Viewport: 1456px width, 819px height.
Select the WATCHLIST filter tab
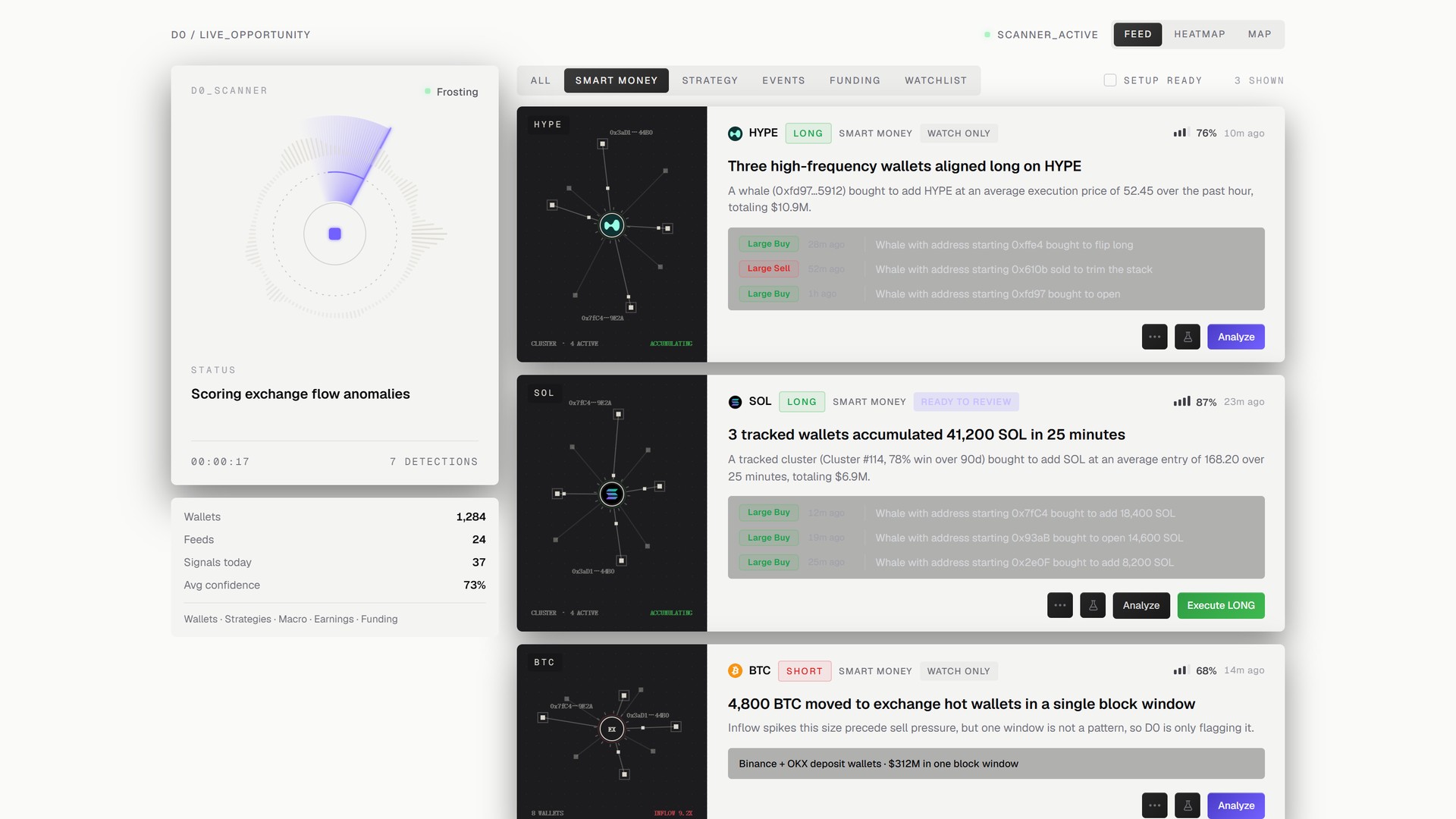click(x=936, y=80)
